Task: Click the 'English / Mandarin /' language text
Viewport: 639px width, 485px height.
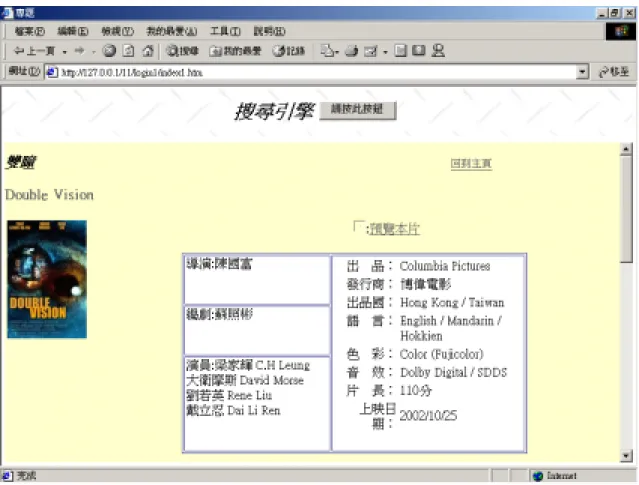Action: 451,321
